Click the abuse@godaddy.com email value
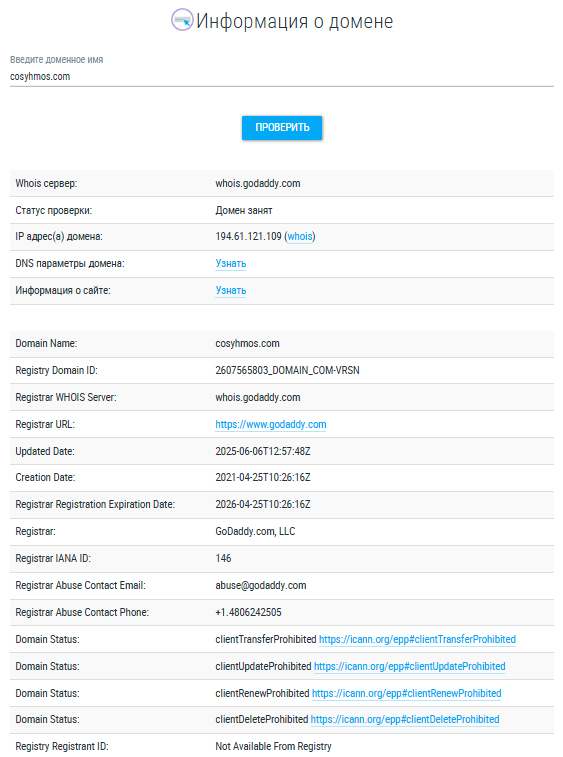563x757 pixels. [261, 586]
